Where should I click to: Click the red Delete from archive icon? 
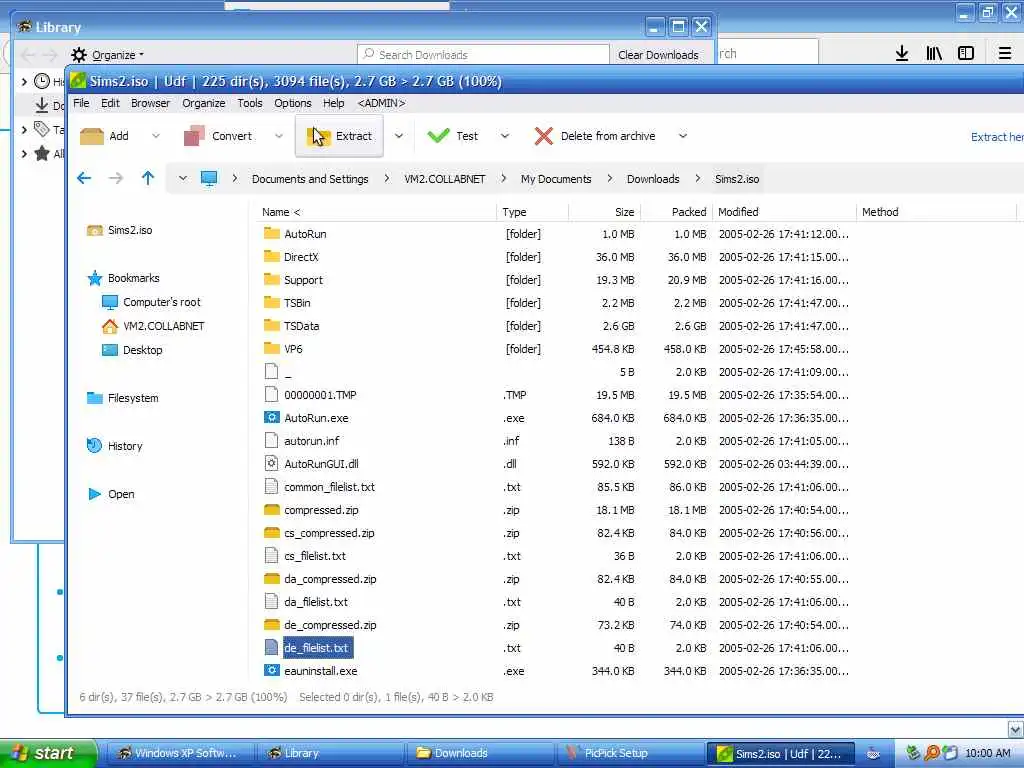tap(543, 136)
